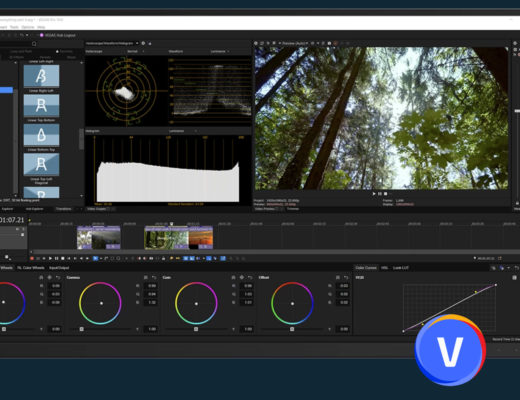Open the Tools menu

(x=14, y=27)
